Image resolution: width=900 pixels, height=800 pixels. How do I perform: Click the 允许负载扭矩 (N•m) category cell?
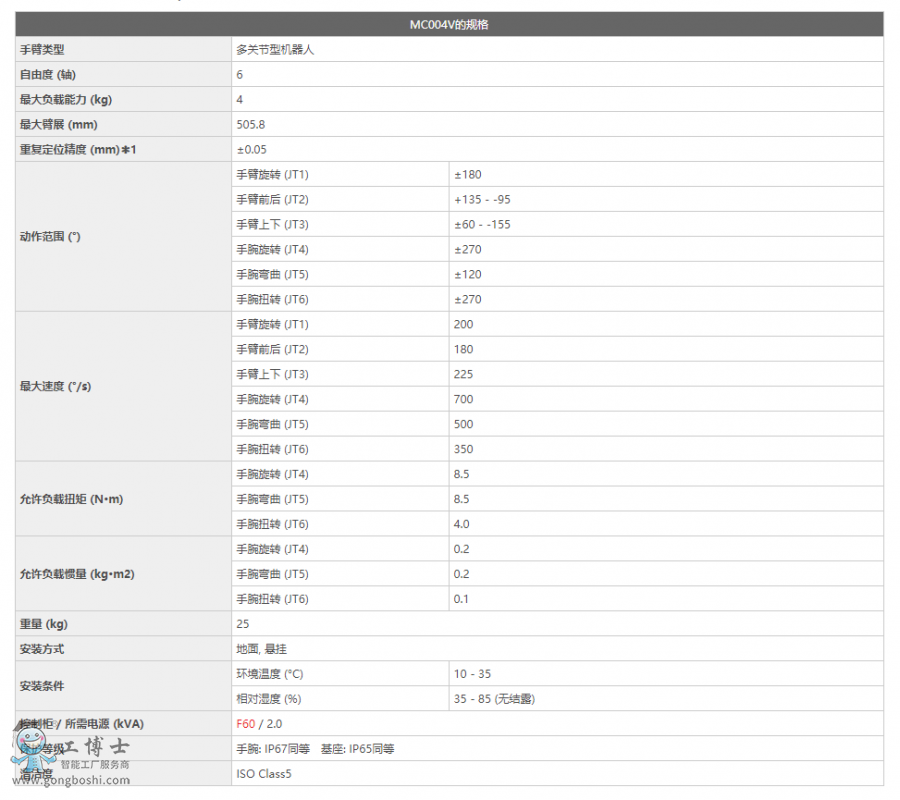tap(71, 499)
